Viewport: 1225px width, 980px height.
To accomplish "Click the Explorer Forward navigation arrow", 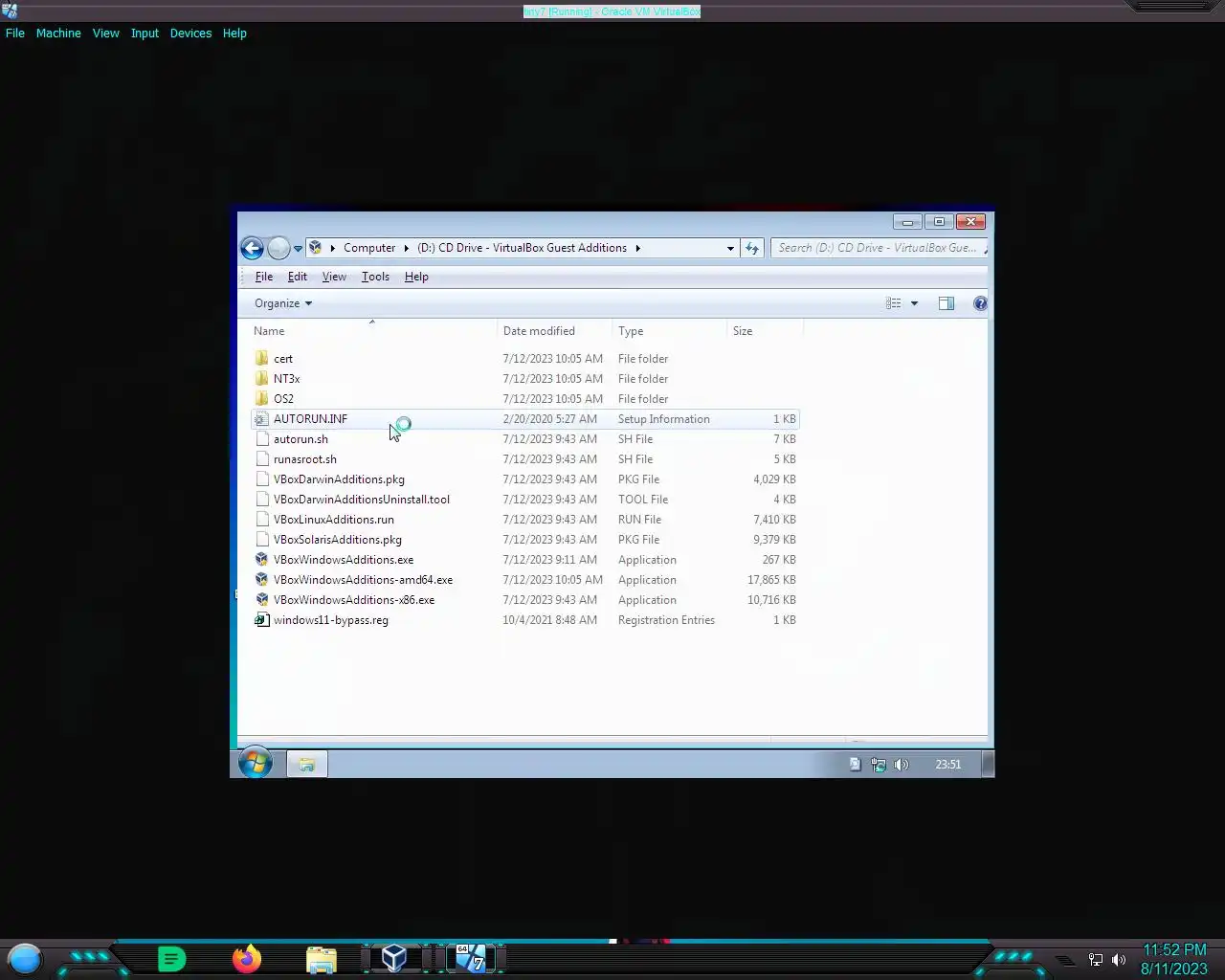I will (x=278, y=248).
